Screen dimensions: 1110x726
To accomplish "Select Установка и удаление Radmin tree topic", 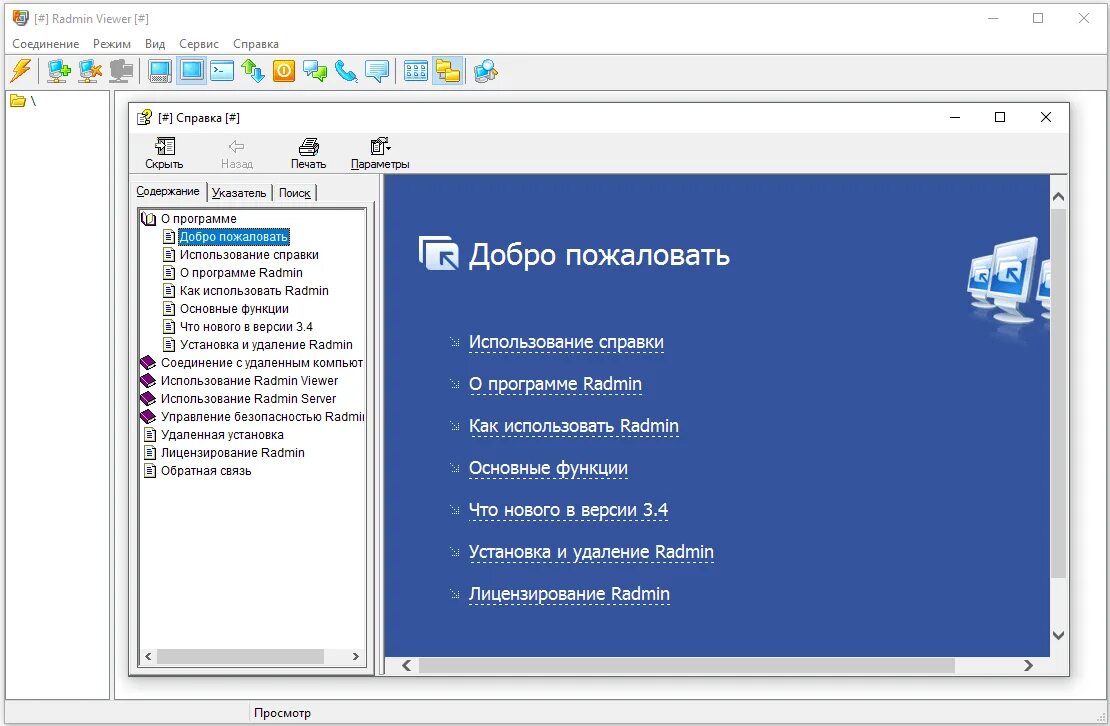I will [x=266, y=345].
